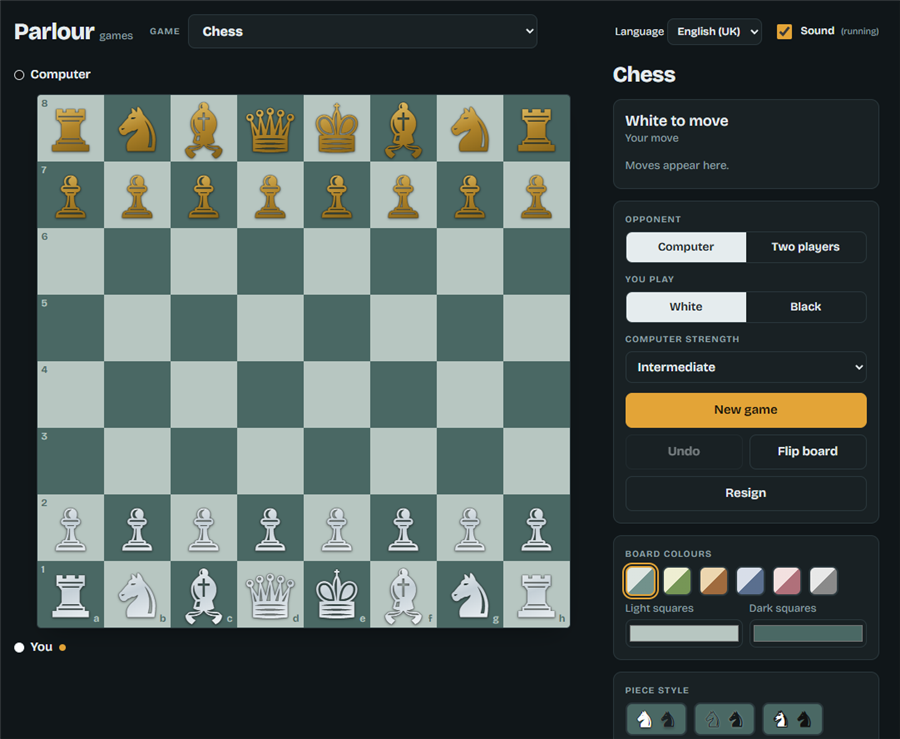
Task: Set opponent to Computer
Action: [x=686, y=247]
